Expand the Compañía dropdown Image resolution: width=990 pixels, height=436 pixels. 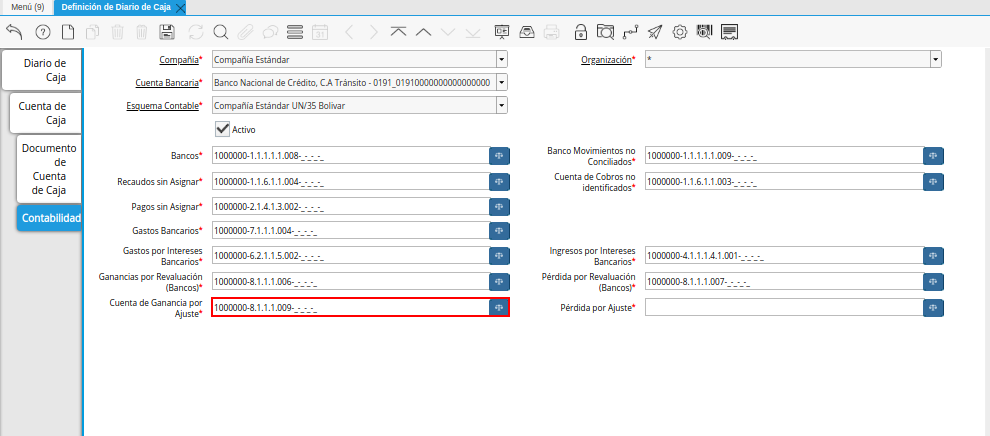click(501, 60)
